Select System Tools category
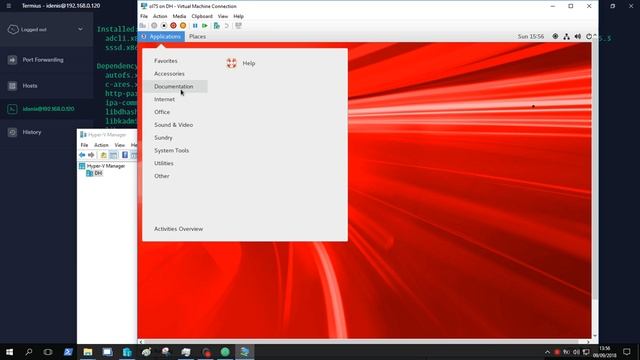 click(171, 150)
